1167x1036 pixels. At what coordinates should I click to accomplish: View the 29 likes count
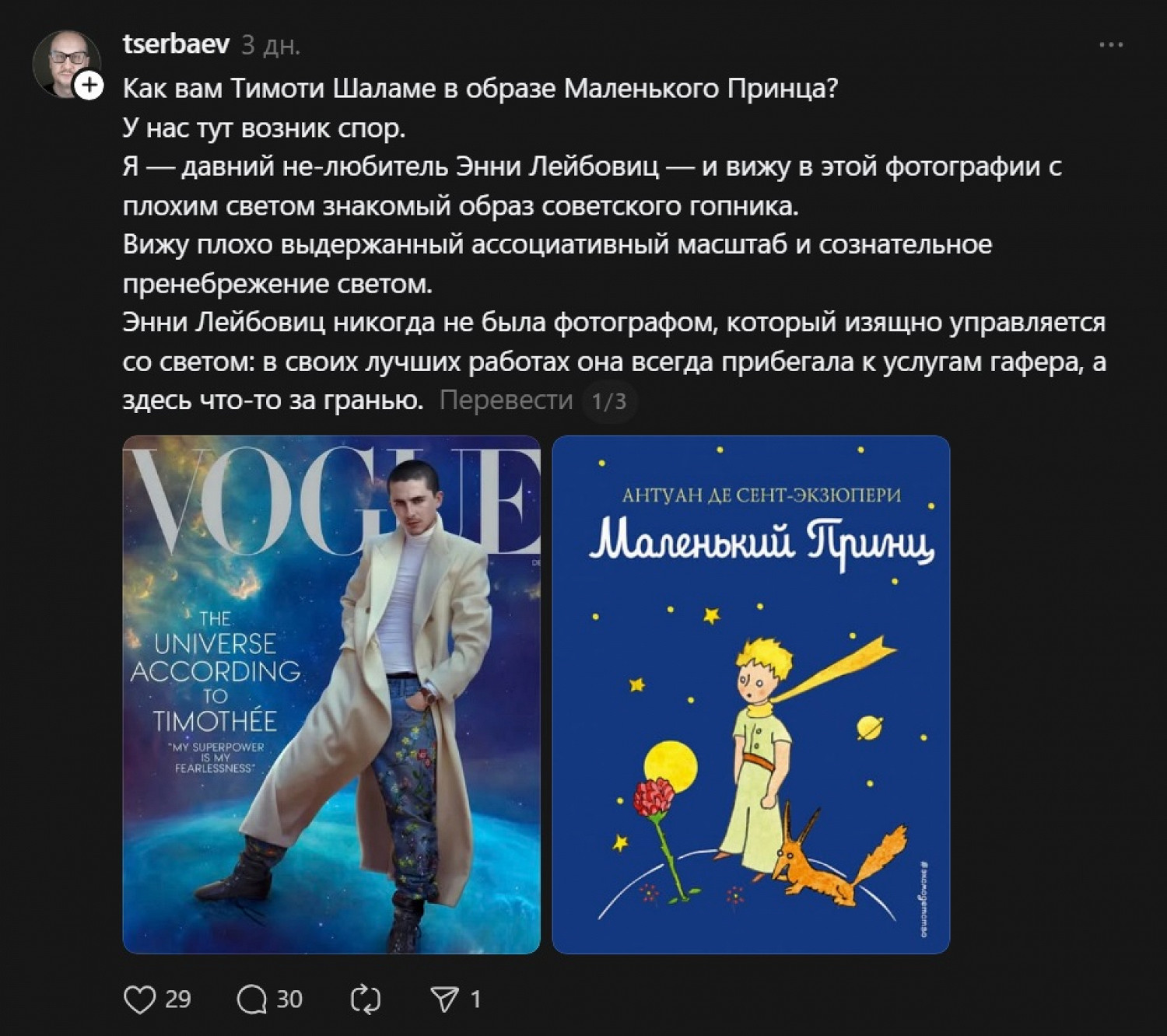pos(178,999)
